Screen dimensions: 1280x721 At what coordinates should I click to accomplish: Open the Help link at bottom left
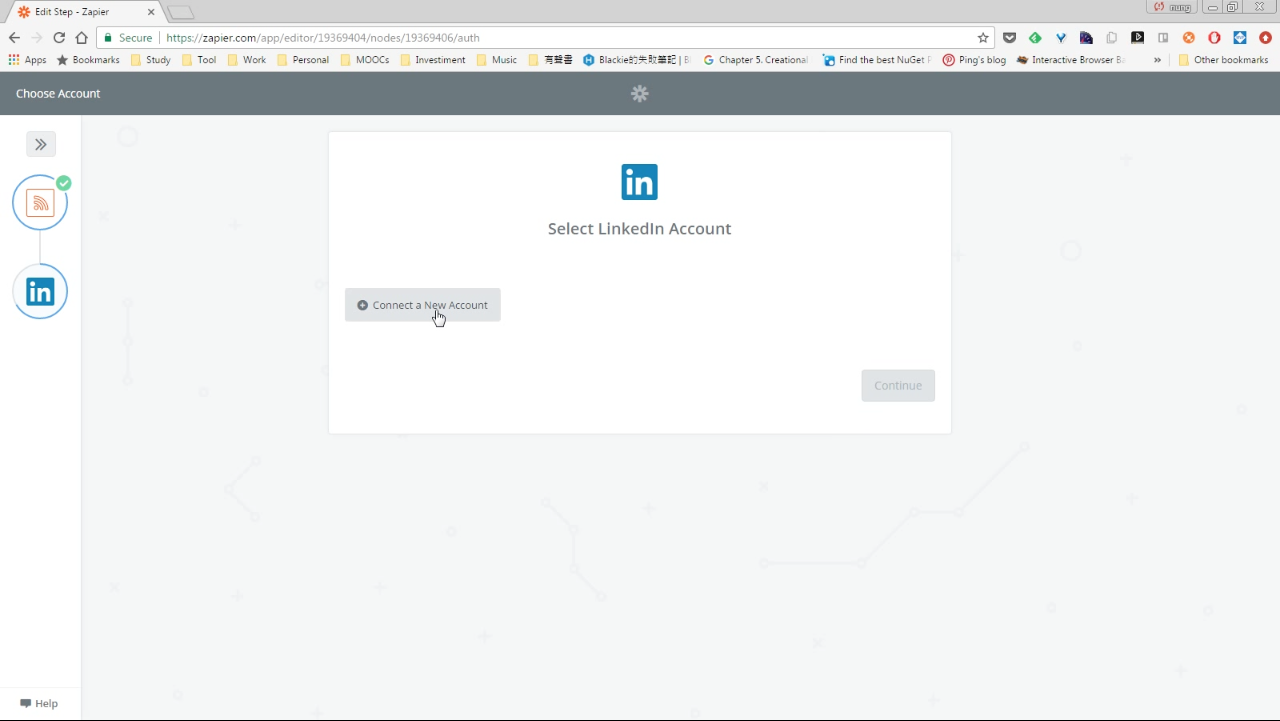click(39, 703)
